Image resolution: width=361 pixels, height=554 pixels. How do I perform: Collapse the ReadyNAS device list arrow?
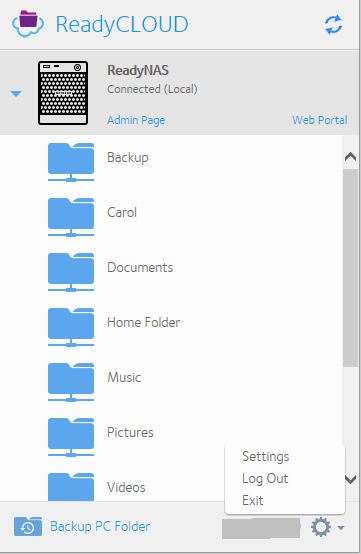click(x=16, y=94)
